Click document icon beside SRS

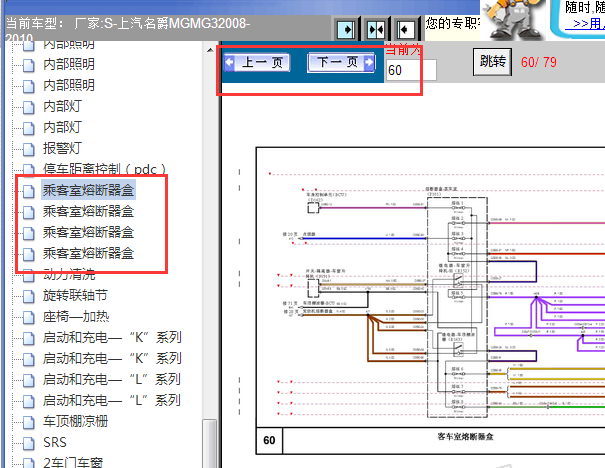[29, 443]
